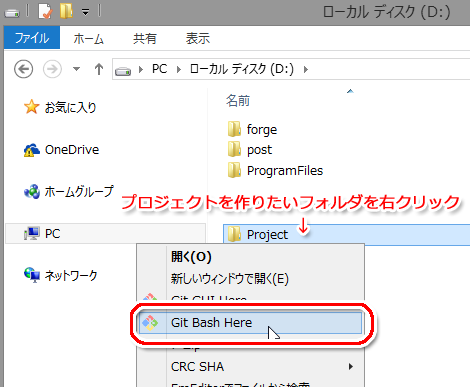The width and height of the screenshot is (470, 387).
Task: Select the Project folder name
Action: pos(267,235)
